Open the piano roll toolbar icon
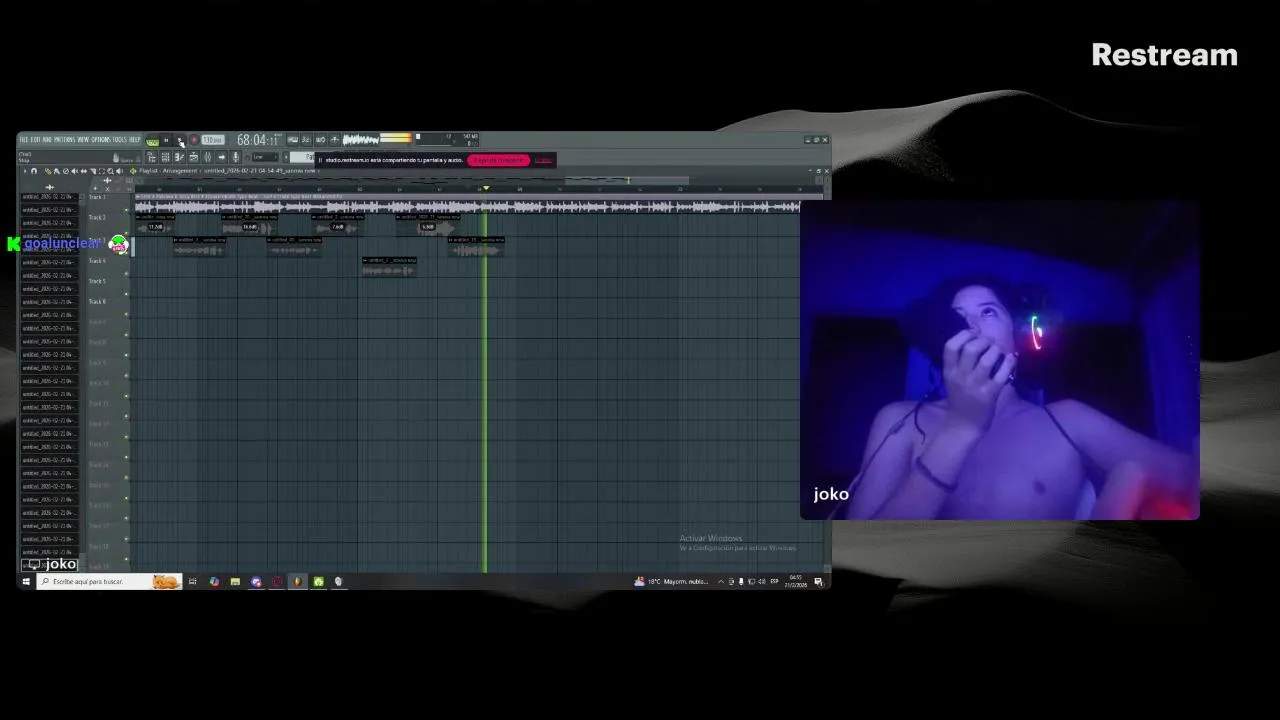 179,157
